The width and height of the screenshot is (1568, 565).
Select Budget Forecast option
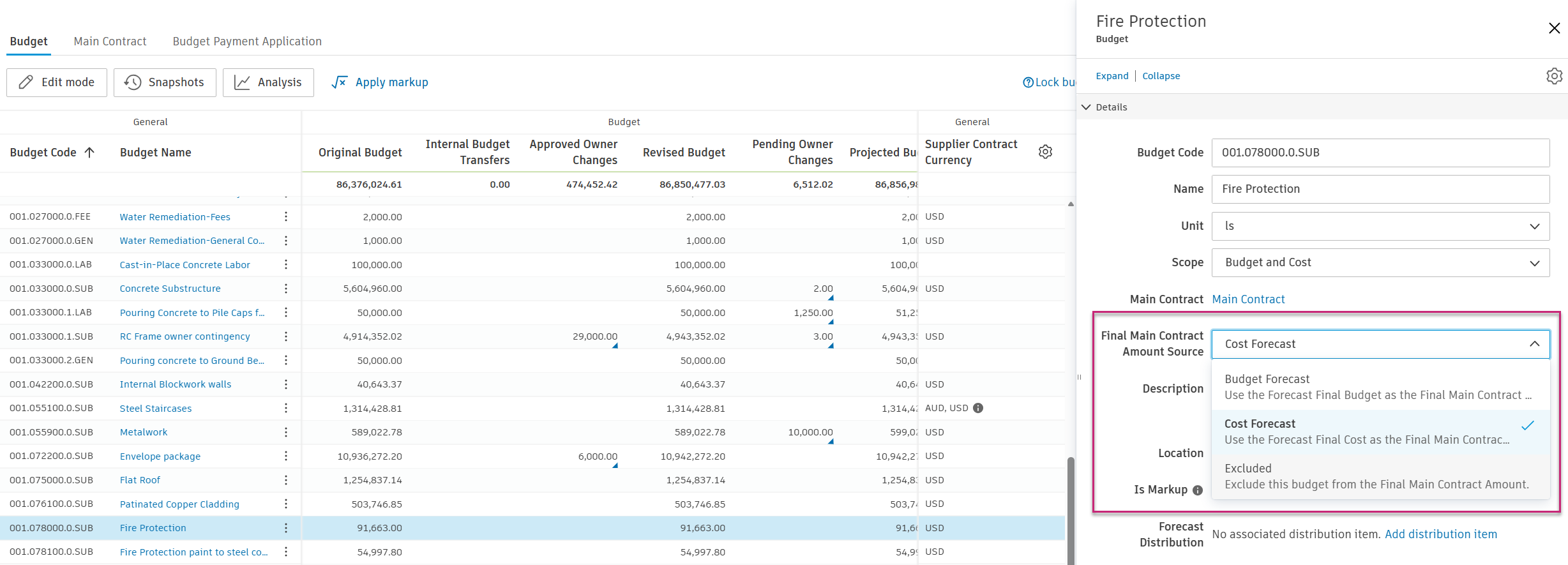pos(1380,387)
